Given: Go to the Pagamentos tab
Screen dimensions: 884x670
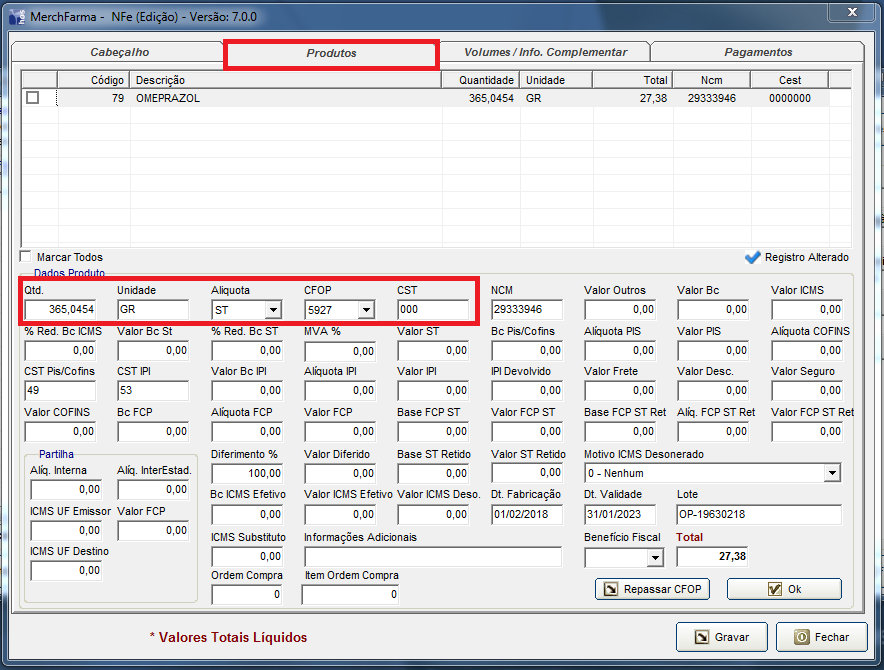Looking at the screenshot, I should 757,52.
